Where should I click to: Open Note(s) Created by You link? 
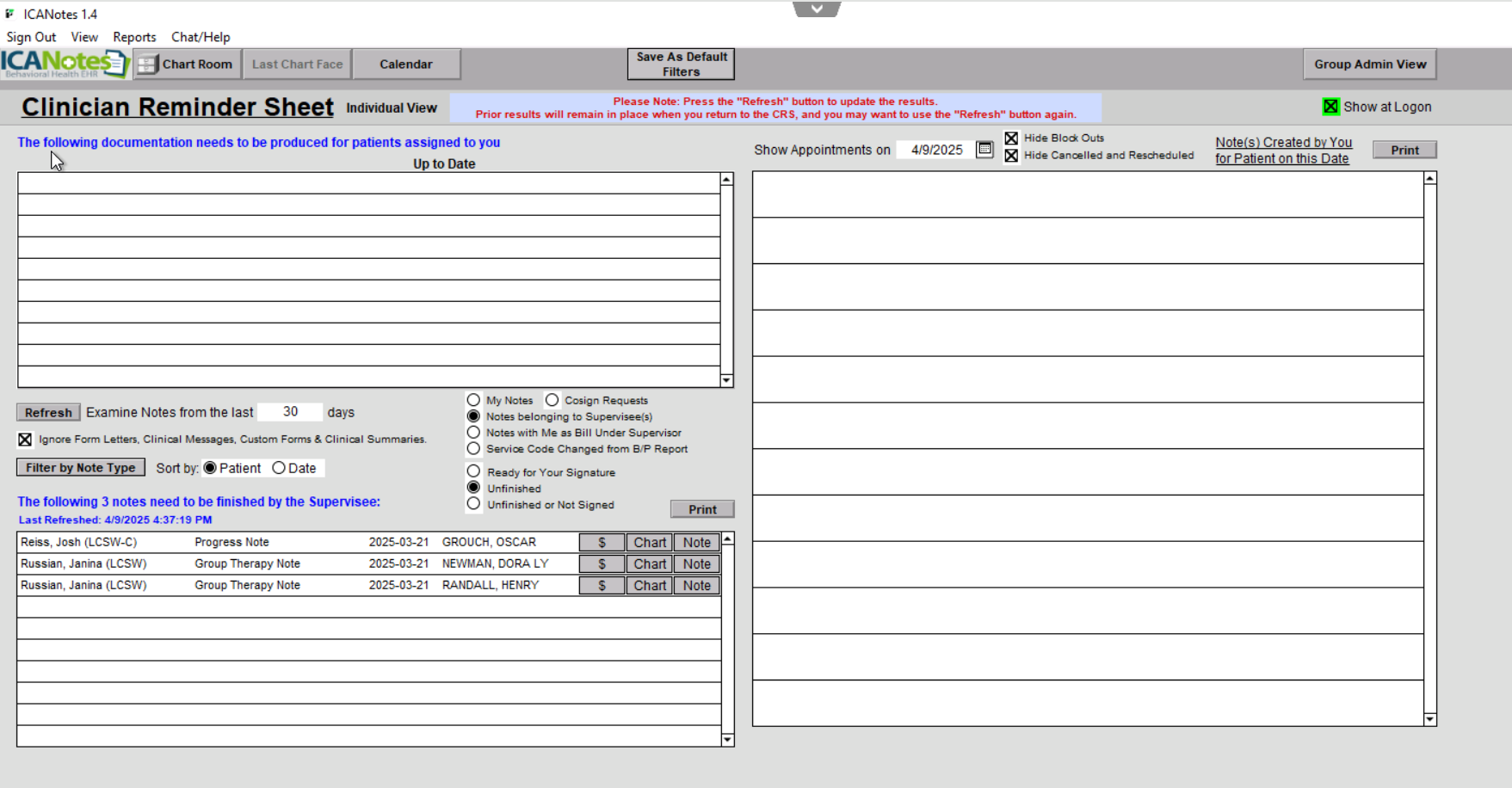click(1283, 151)
